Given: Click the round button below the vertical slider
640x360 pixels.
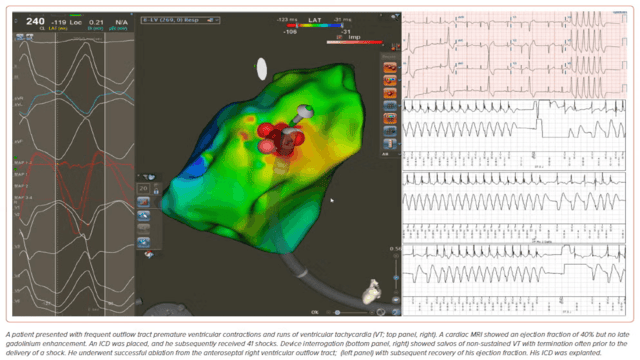Looking at the screenshot, I should [x=396, y=300].
